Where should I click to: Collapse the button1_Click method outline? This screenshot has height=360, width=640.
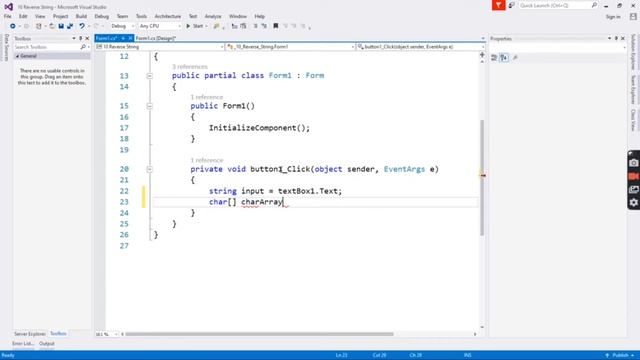coord(149,169)
